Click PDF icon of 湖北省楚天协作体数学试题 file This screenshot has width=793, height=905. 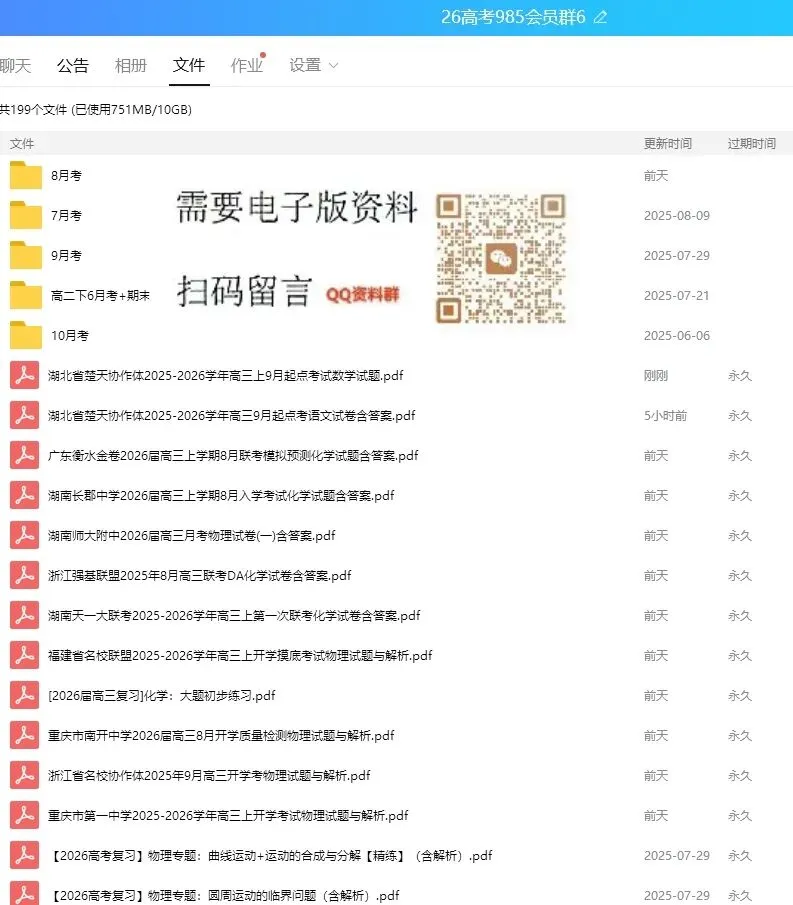tap(24, 375)
